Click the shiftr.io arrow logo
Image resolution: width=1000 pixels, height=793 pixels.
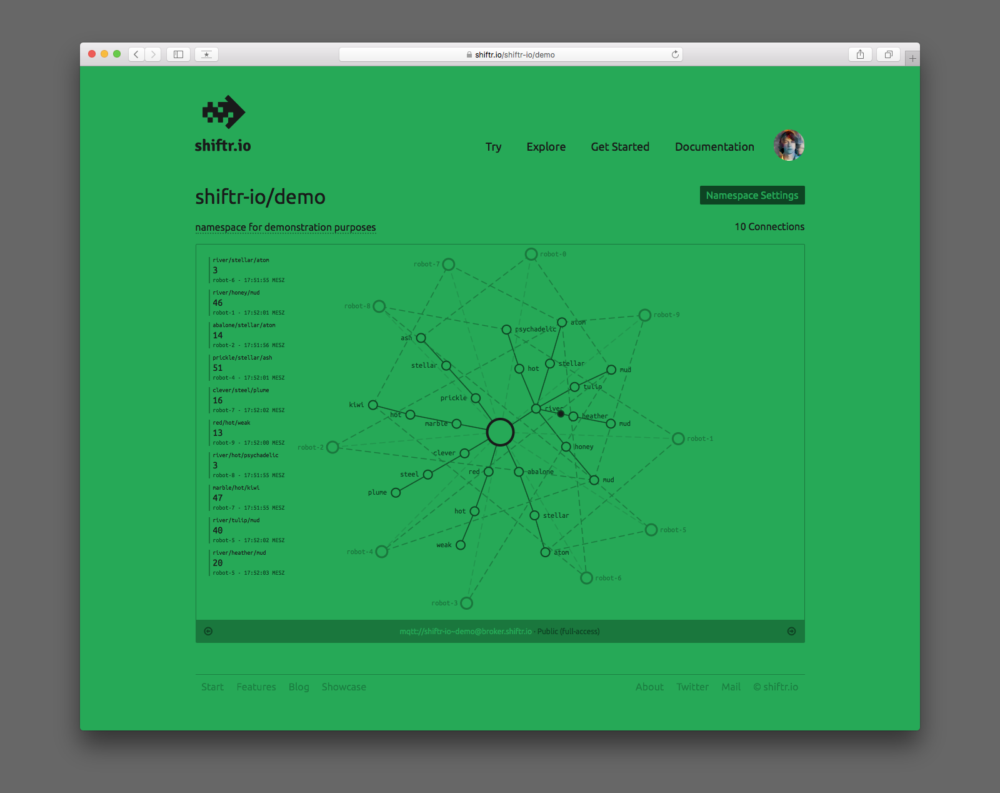pos(223,112)
